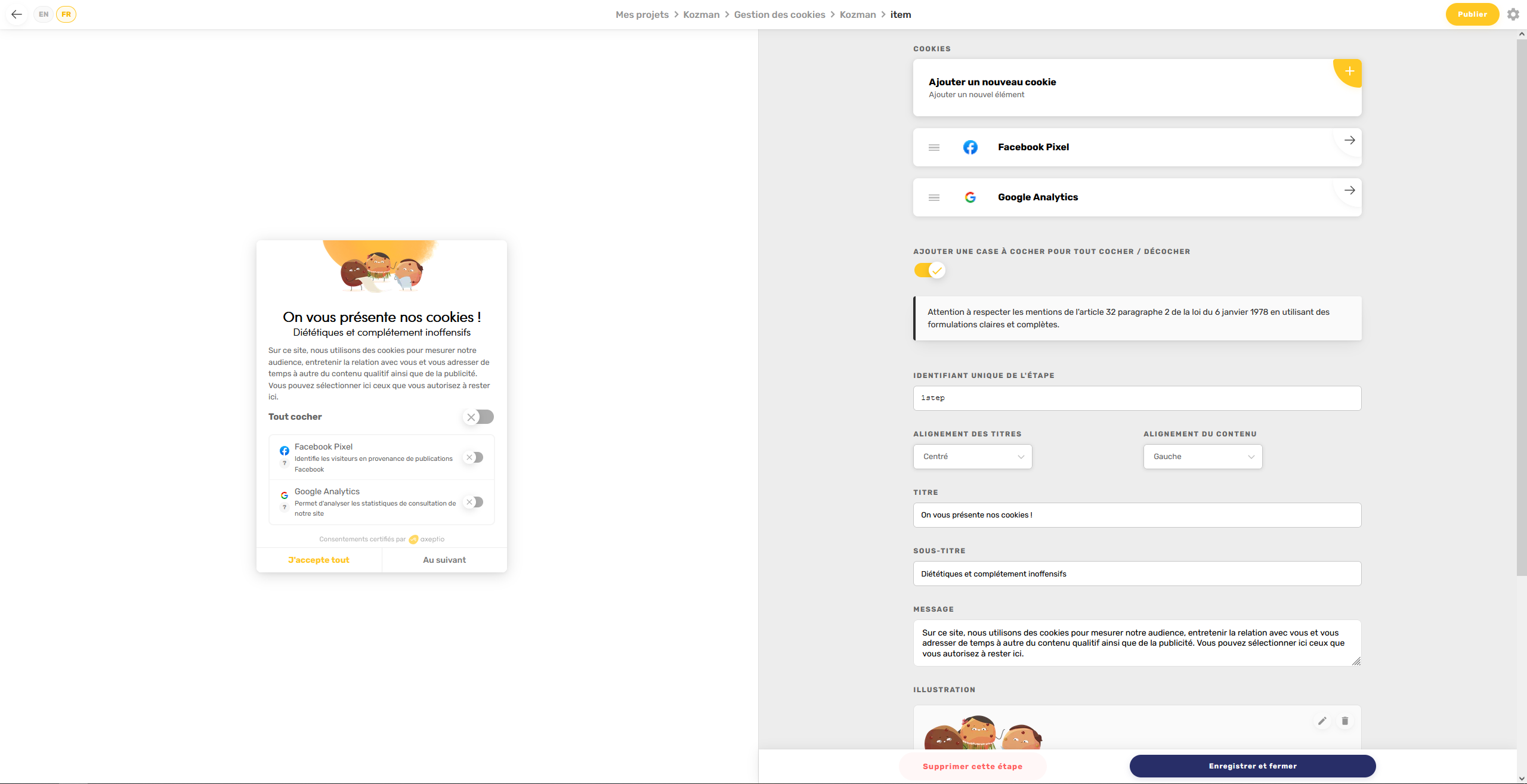This screenshot has width=1527, height=784.
Task: Open the Google Analytics cookie row
Action: click(1137, 197)
